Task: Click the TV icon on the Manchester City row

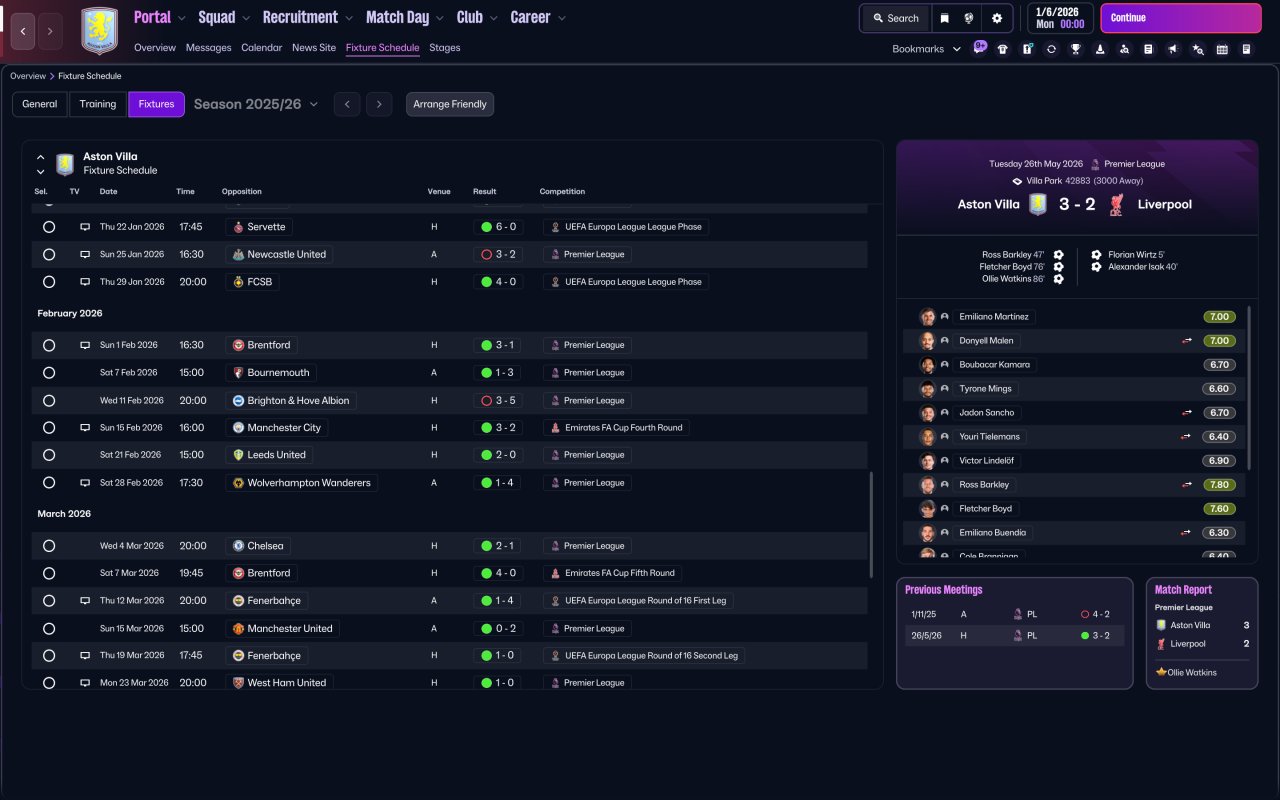Action: click(85, 428)
